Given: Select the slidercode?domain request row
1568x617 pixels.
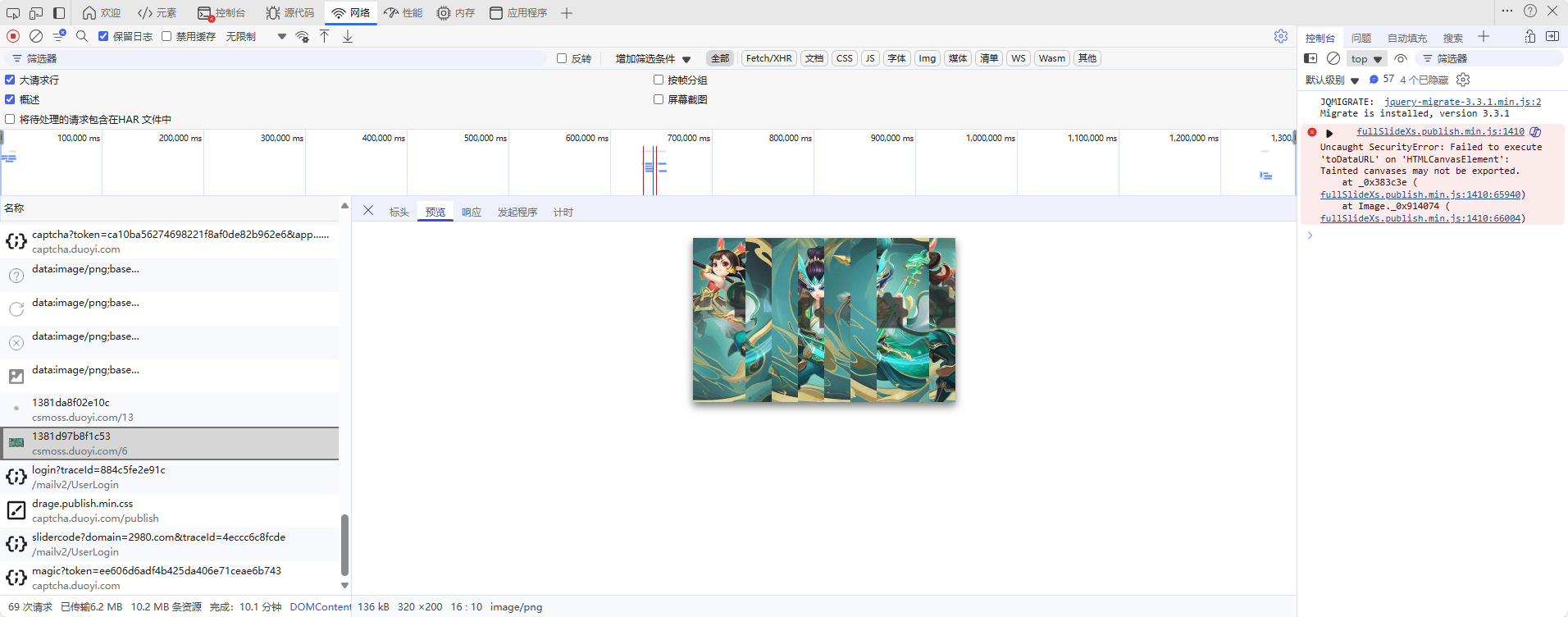Looking at the screenshot, I should (170, 544).
